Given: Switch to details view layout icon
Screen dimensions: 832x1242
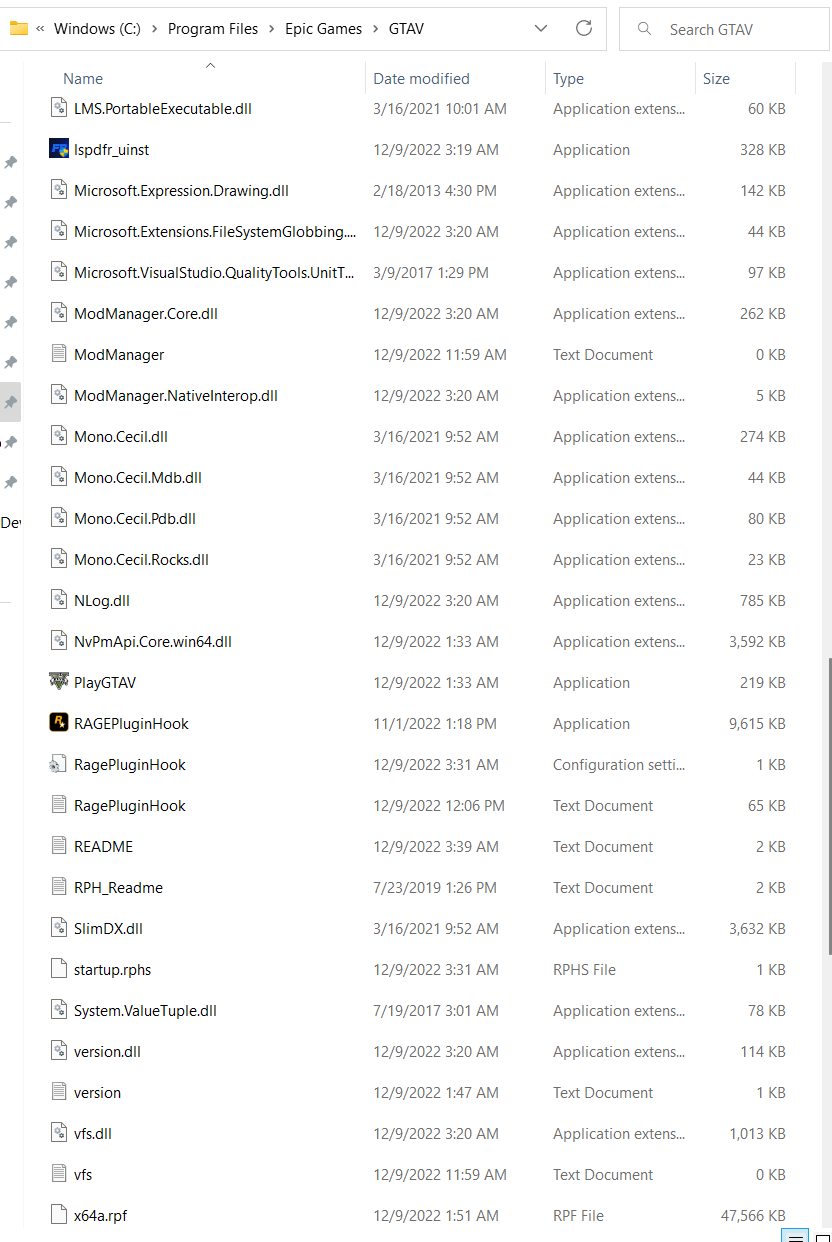Looking at the screenshot, I should [x=796, y=1236].
